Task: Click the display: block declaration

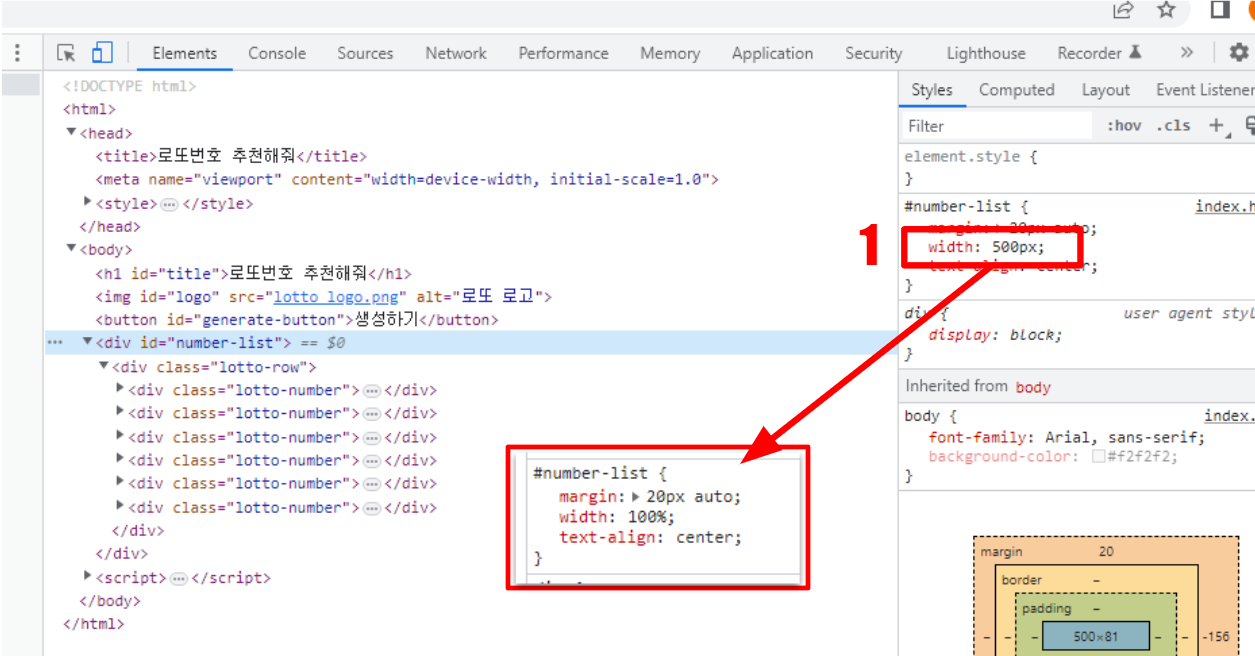Action: click(x=995, y=335)
